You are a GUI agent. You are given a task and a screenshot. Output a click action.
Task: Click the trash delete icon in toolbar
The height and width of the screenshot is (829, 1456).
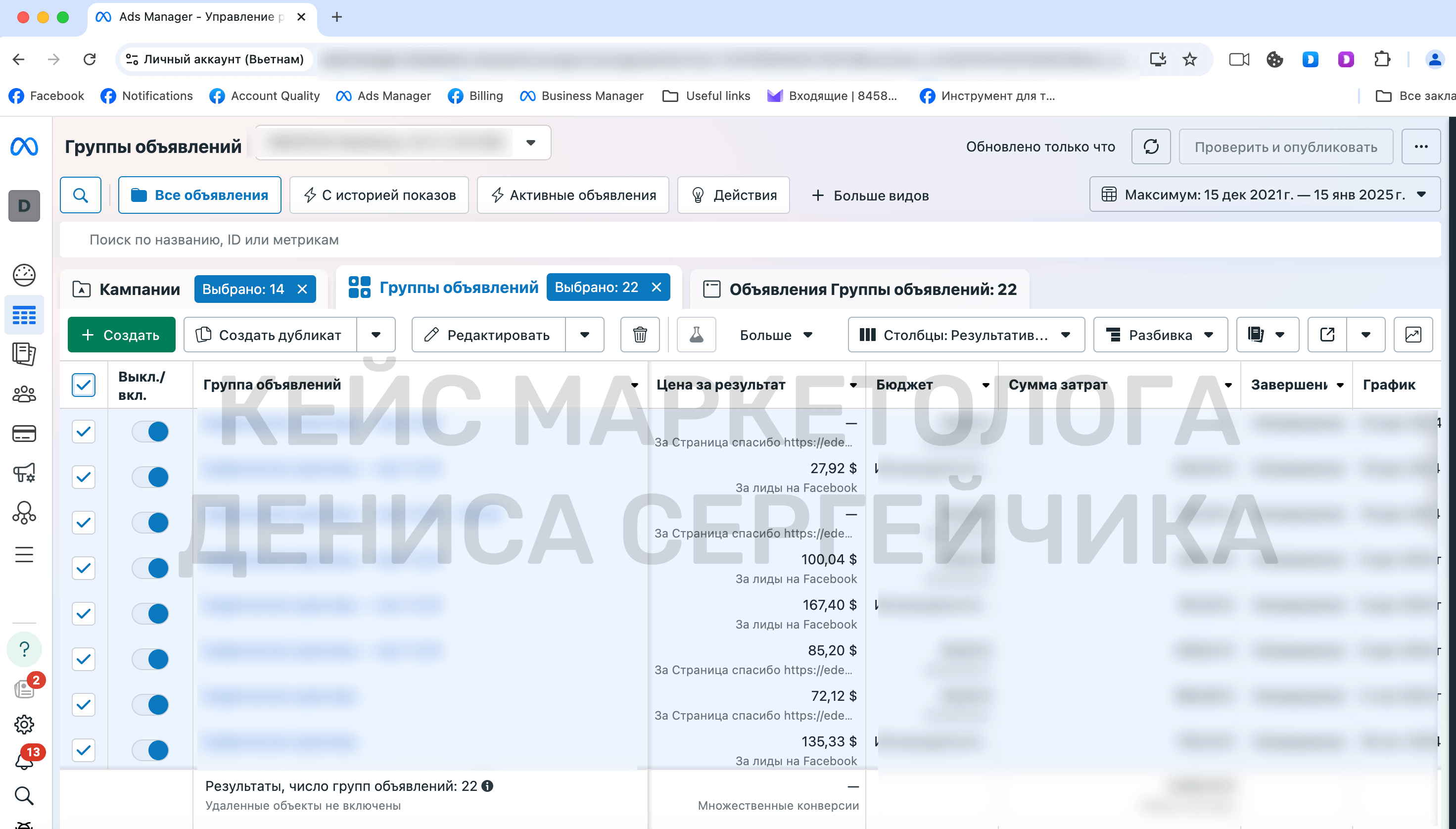[640, 335]
